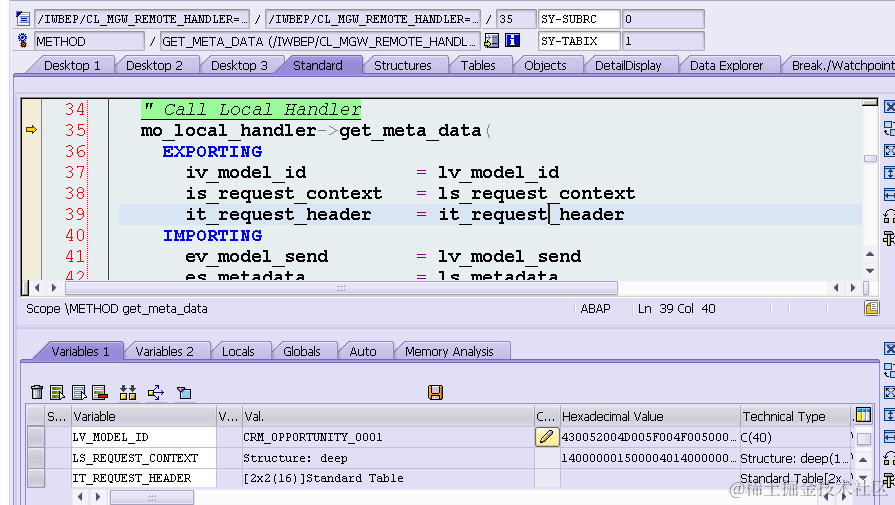Open Memory Analysis tab

coord(449,352)
